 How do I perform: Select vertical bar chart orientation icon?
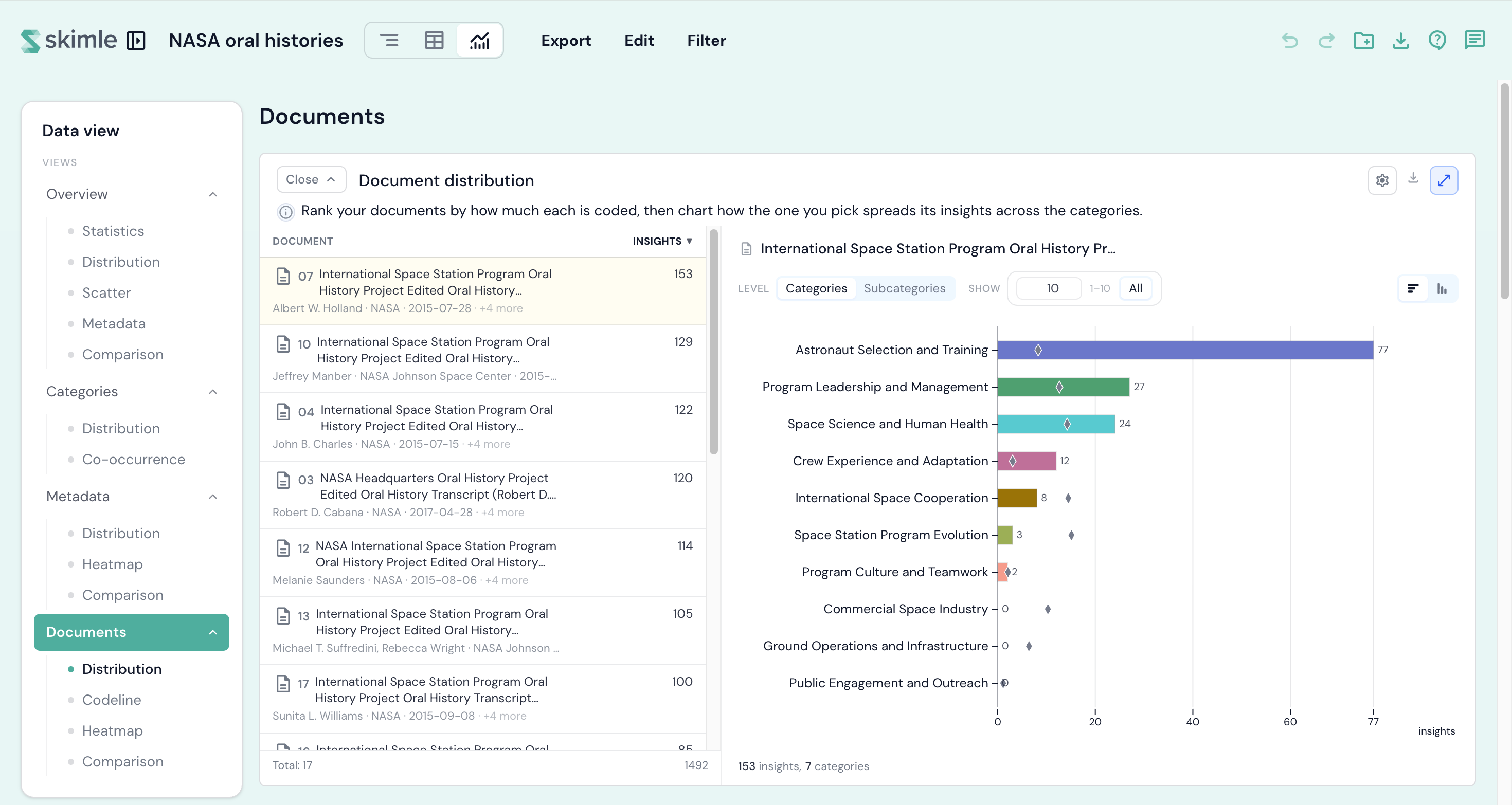click(1442, 288)
